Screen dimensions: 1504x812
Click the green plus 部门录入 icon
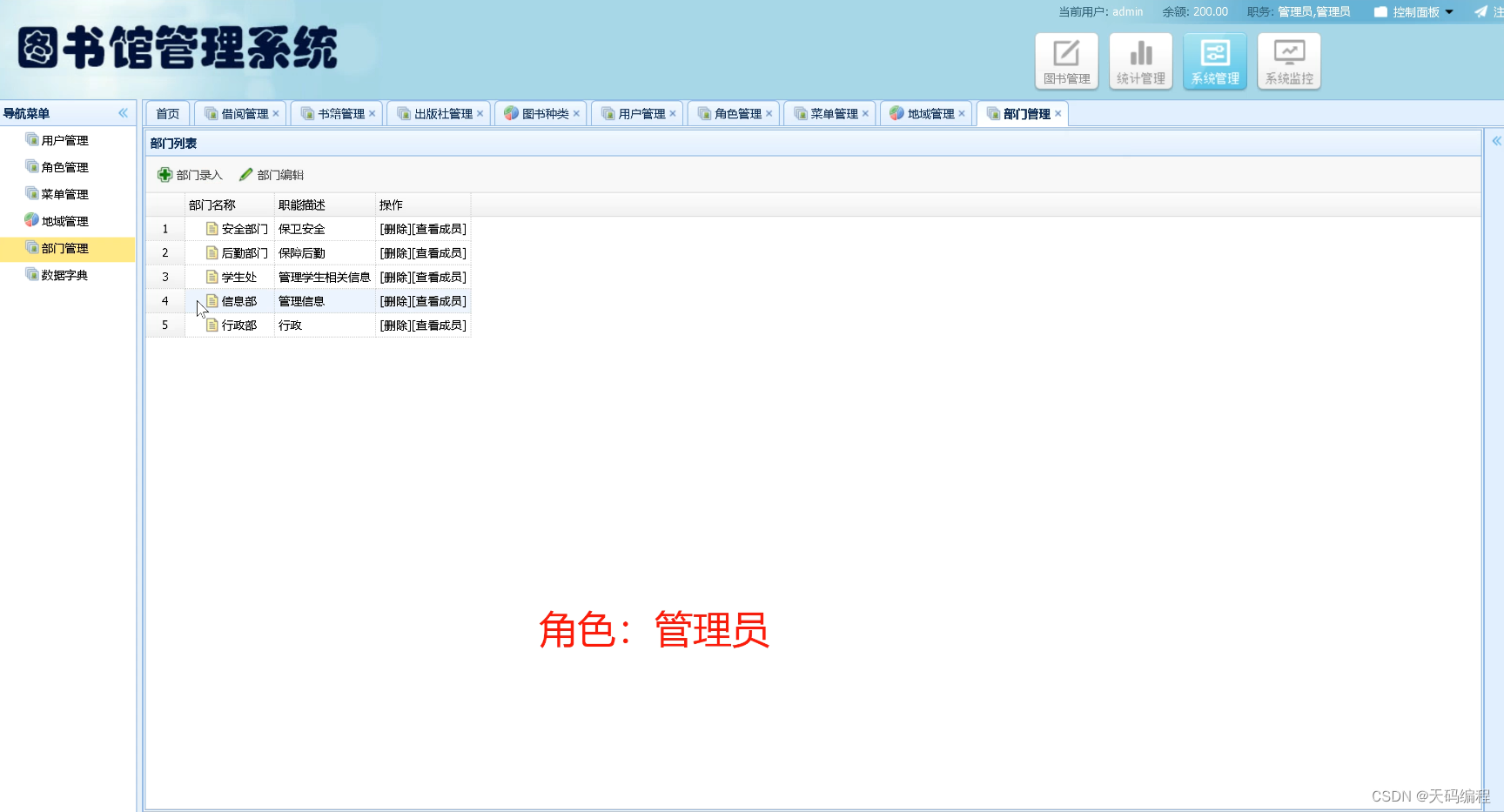tap(164, 175)
